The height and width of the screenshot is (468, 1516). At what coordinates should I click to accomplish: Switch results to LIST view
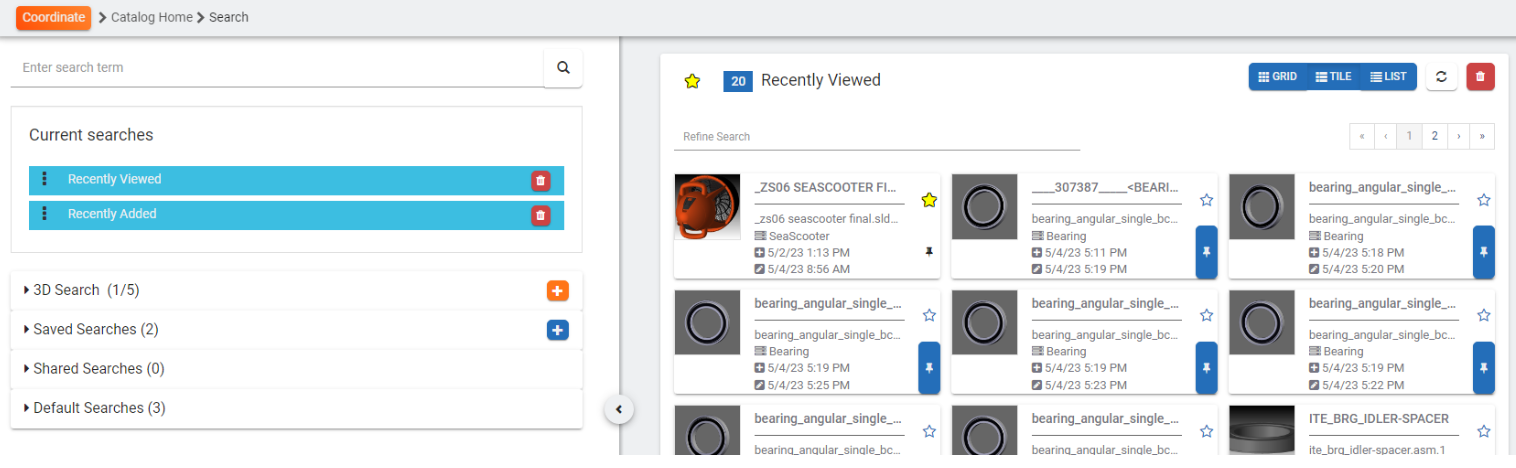(1388, 77)
